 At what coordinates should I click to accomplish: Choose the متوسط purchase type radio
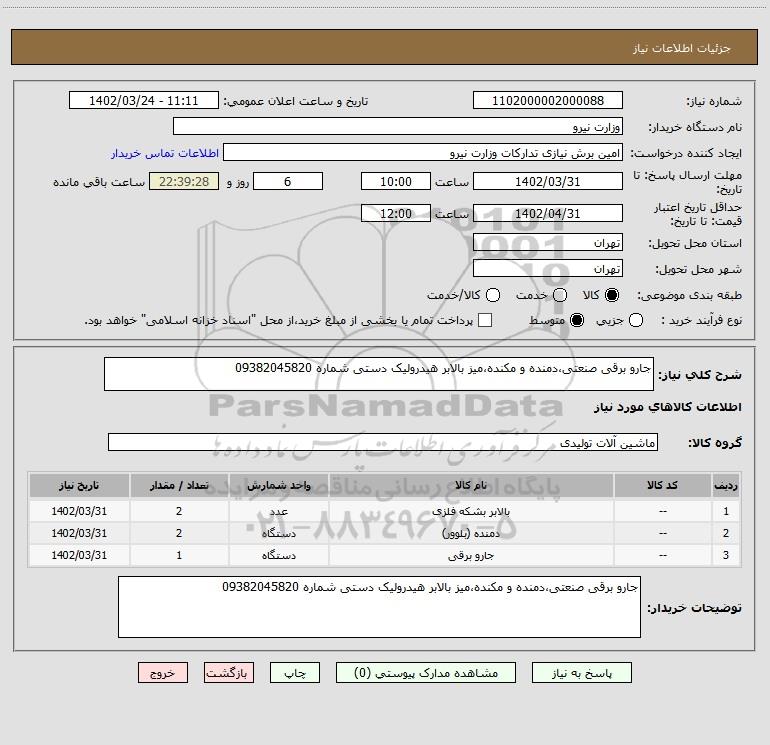[x=577, y=320]
